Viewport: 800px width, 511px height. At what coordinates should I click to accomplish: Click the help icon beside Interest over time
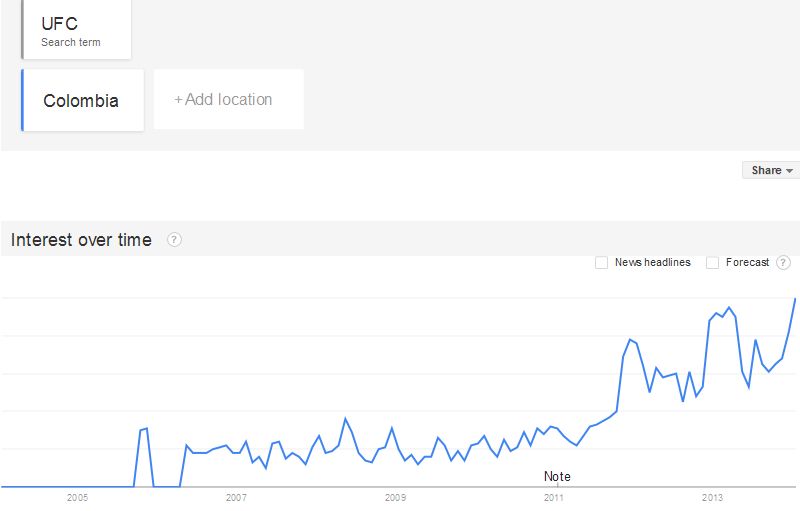point(174,240)
